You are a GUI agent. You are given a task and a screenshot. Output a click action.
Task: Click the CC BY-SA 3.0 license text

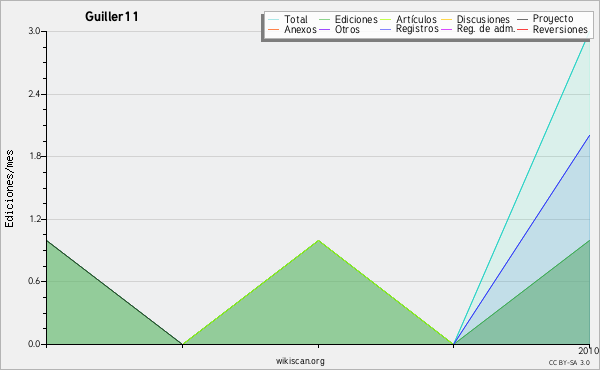pos(569,363)
